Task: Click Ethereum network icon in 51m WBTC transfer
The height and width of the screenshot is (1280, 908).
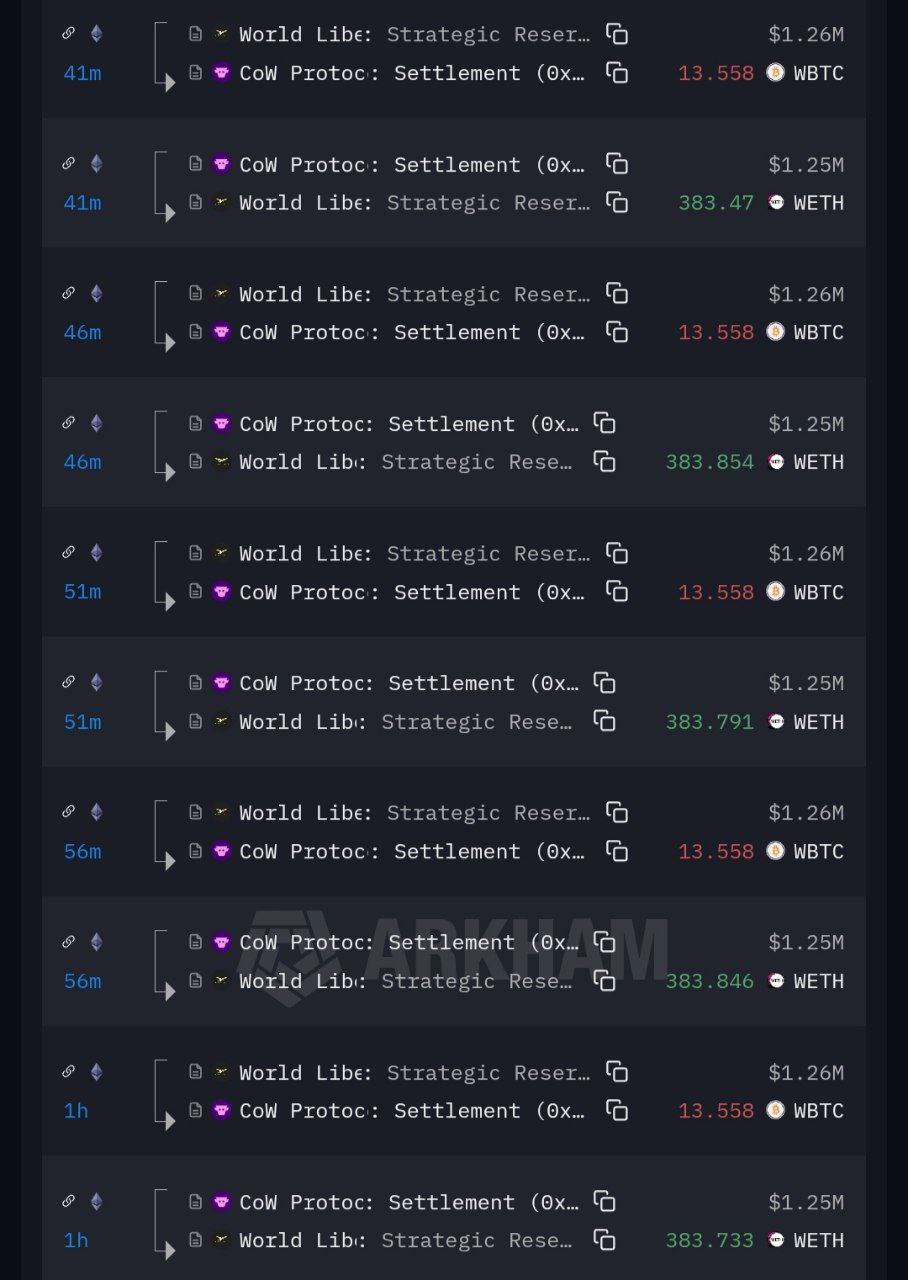Action: coord(96,553)
